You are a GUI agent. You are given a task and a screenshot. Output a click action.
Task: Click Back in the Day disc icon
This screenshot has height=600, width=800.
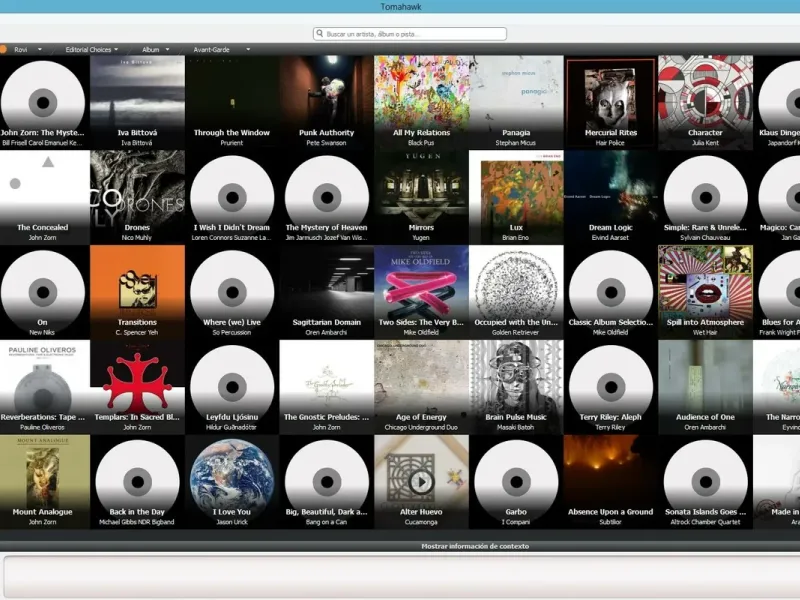[x=137, y=482]
